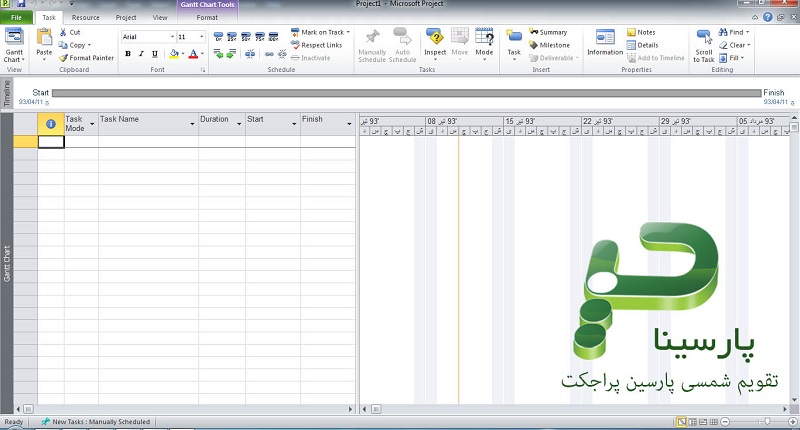The image size is (800, 430).
Task: Copy using the Copy icon
Action: coord(63,45)
